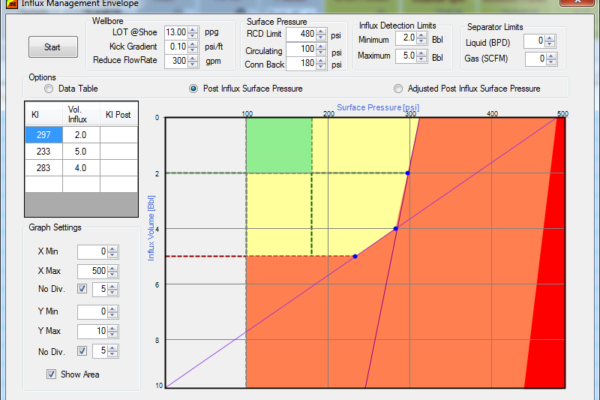The image size is (600, 400).
Task: Click the Liquid (BPD) separator field
Action: tap(534, 41)
